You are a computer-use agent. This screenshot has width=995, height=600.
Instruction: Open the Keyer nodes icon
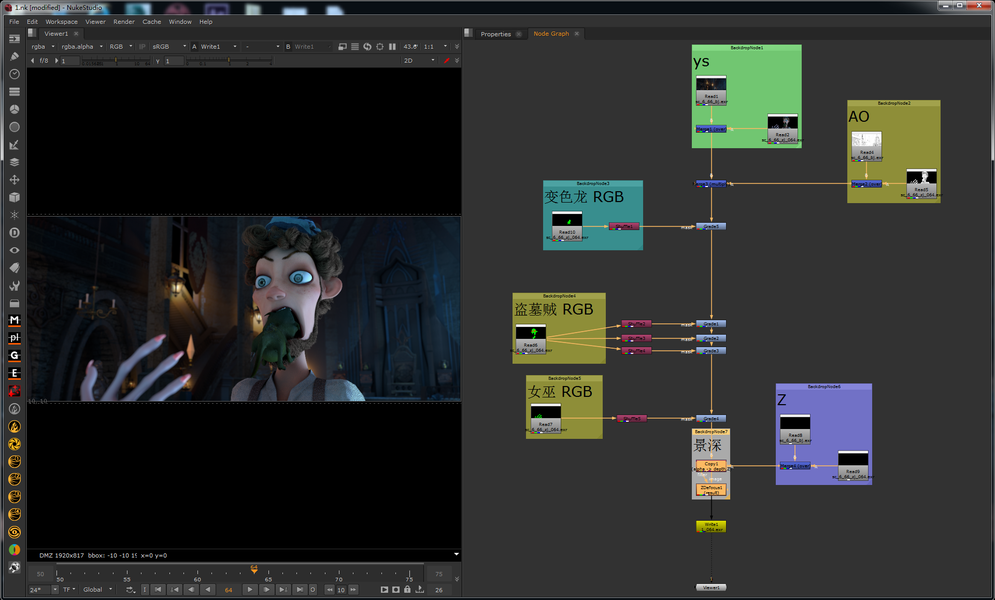(14, 145)
